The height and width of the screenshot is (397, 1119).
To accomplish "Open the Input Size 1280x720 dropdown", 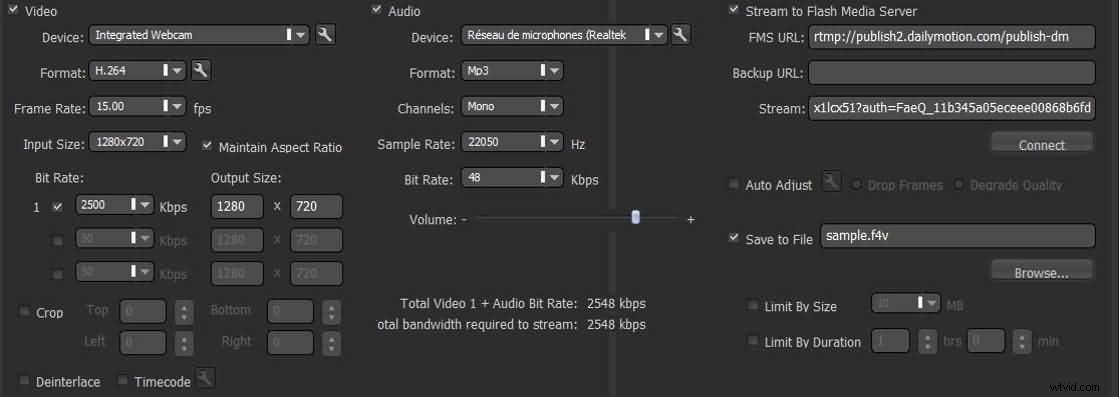I will pyautogui.click(x=137, y=142).
